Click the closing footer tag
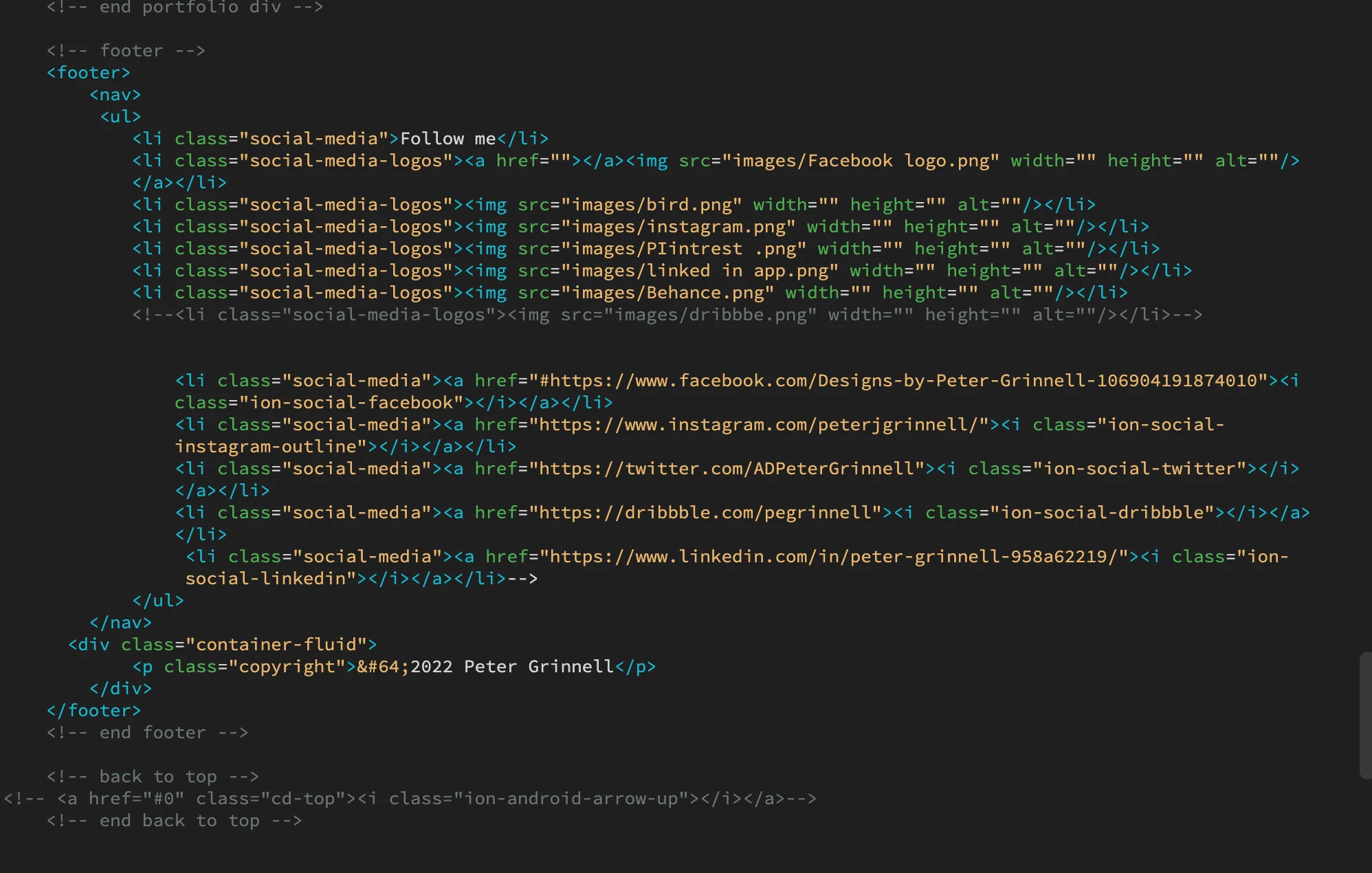This screenshot has width=1372, height=873. (93, 711)
